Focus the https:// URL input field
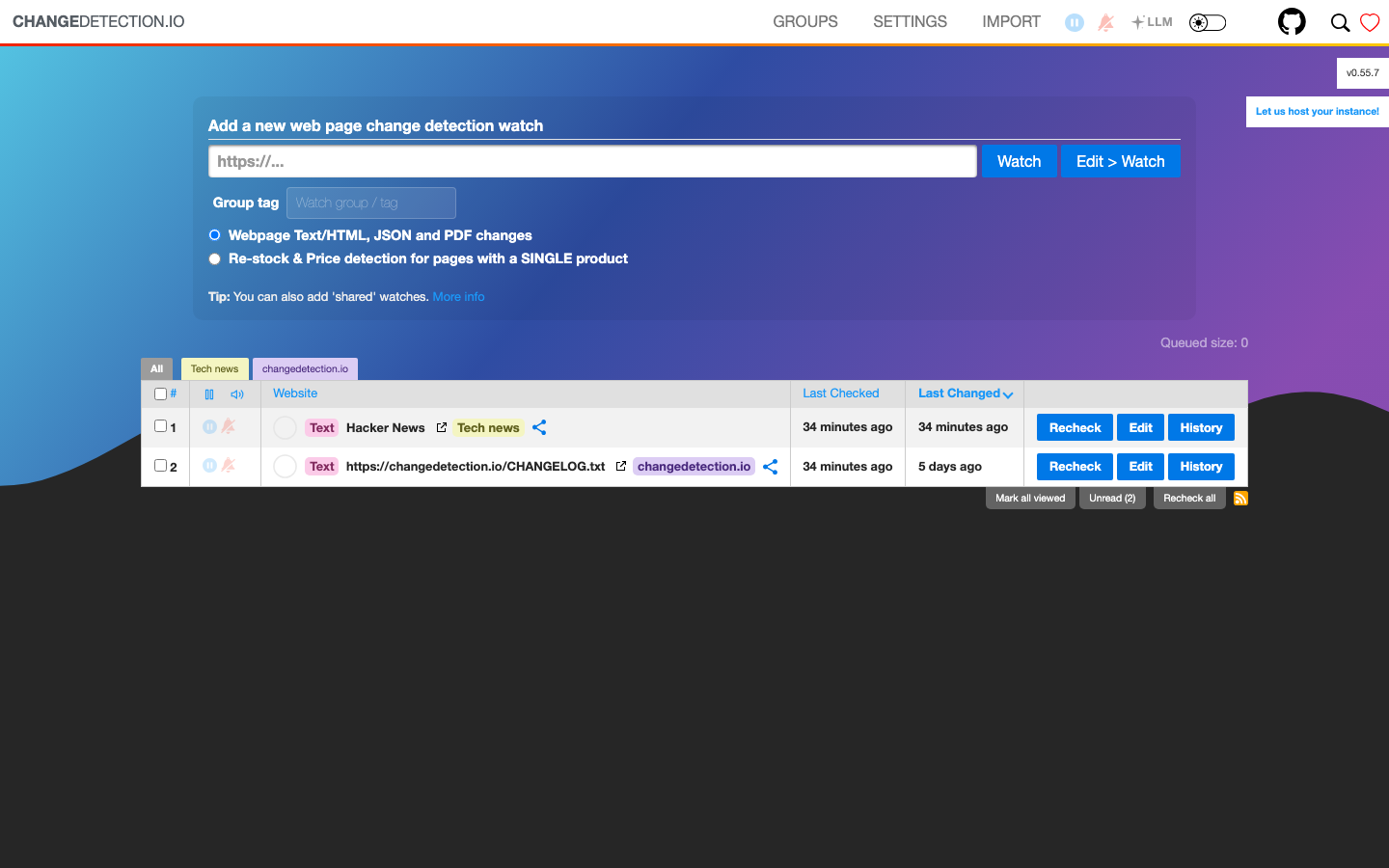1389x868 pixels. click(x=592, y=161)
